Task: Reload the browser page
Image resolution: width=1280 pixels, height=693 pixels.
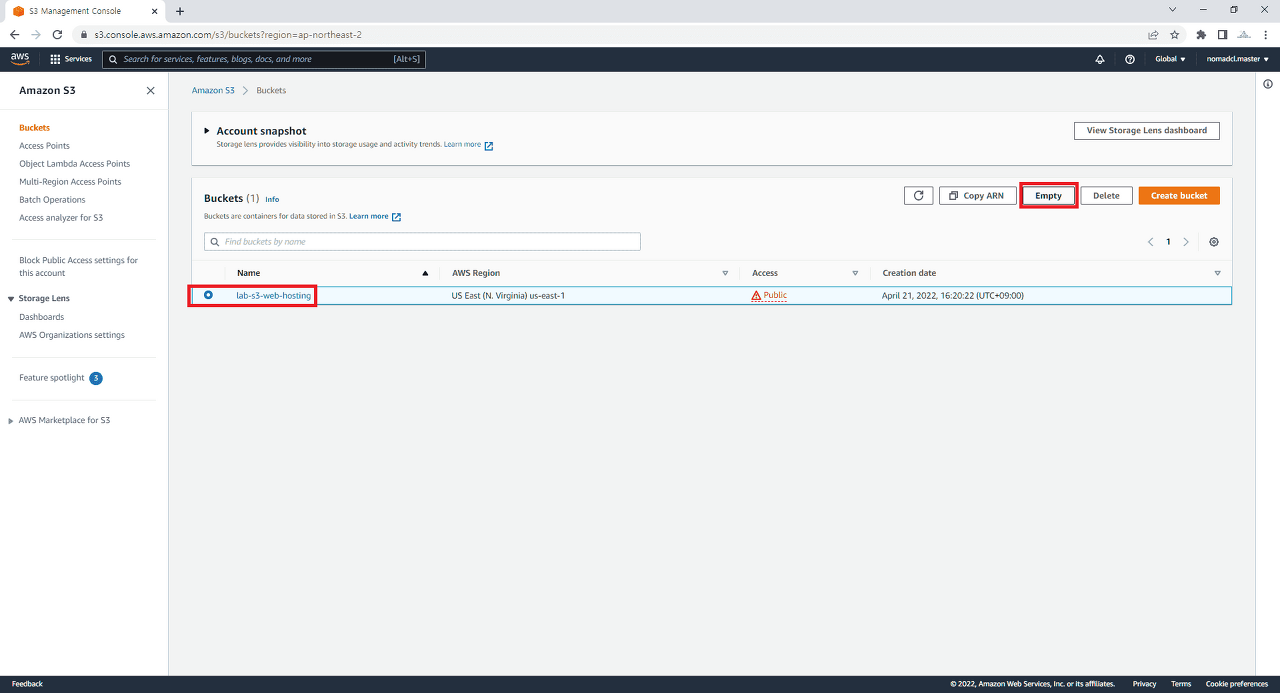Action: click(x=58, y=34)
